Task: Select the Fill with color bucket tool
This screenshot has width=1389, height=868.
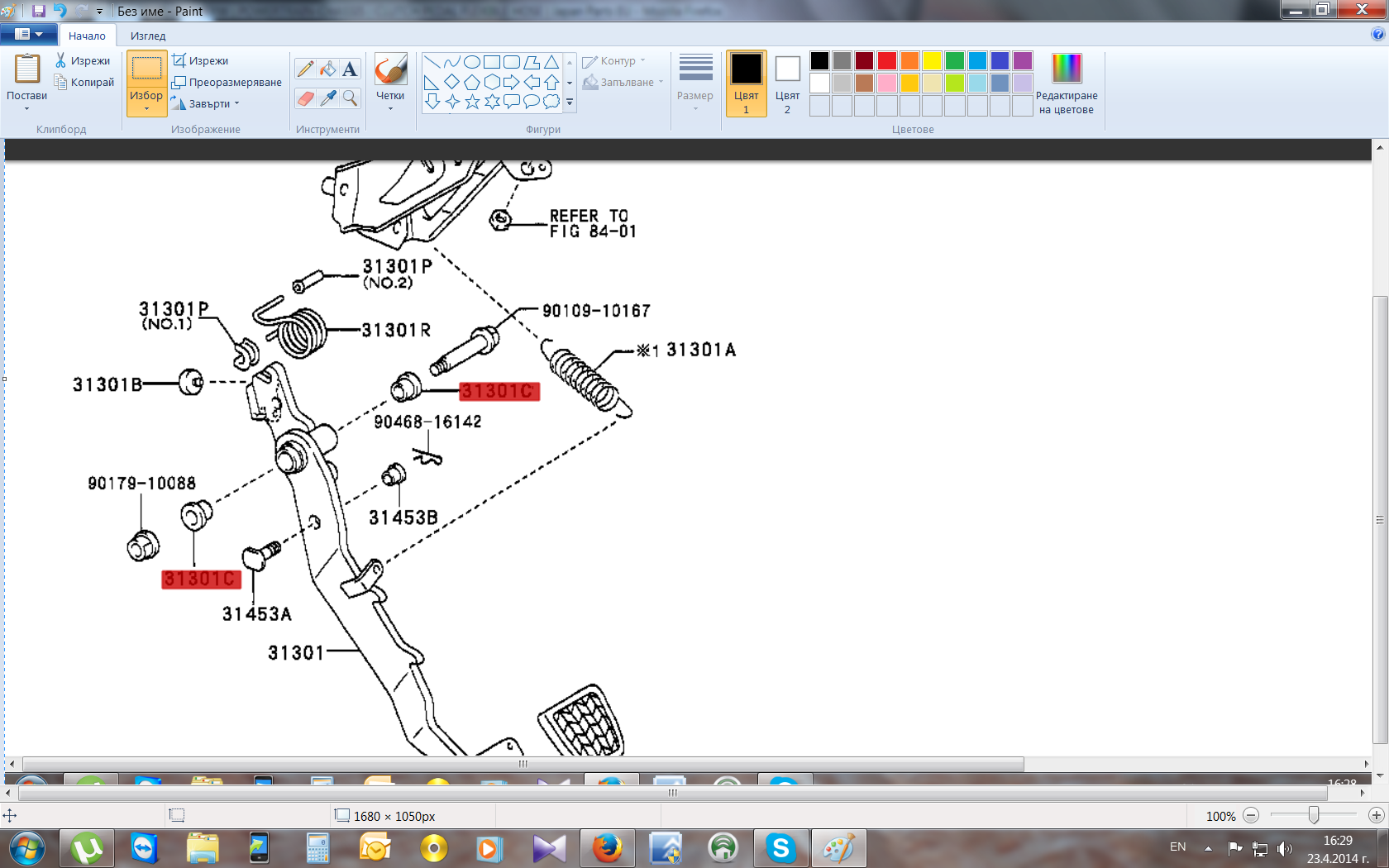Action: pos(328,69)
